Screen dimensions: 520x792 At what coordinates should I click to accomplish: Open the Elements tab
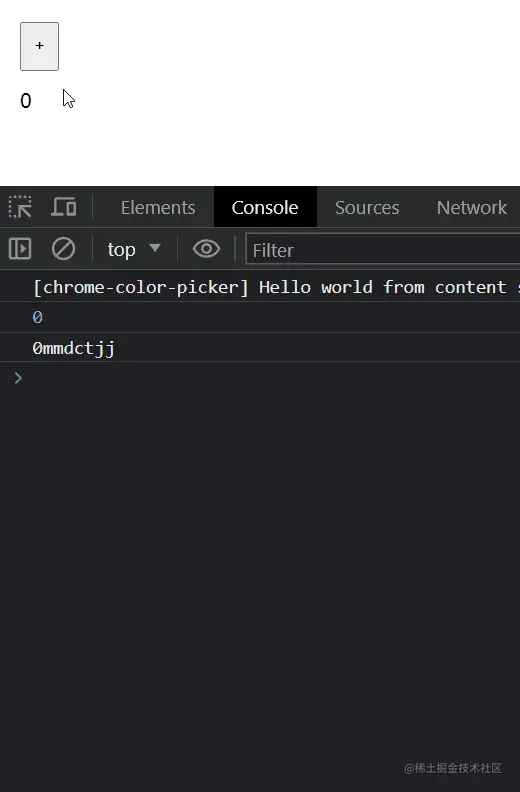coord(158,207)
